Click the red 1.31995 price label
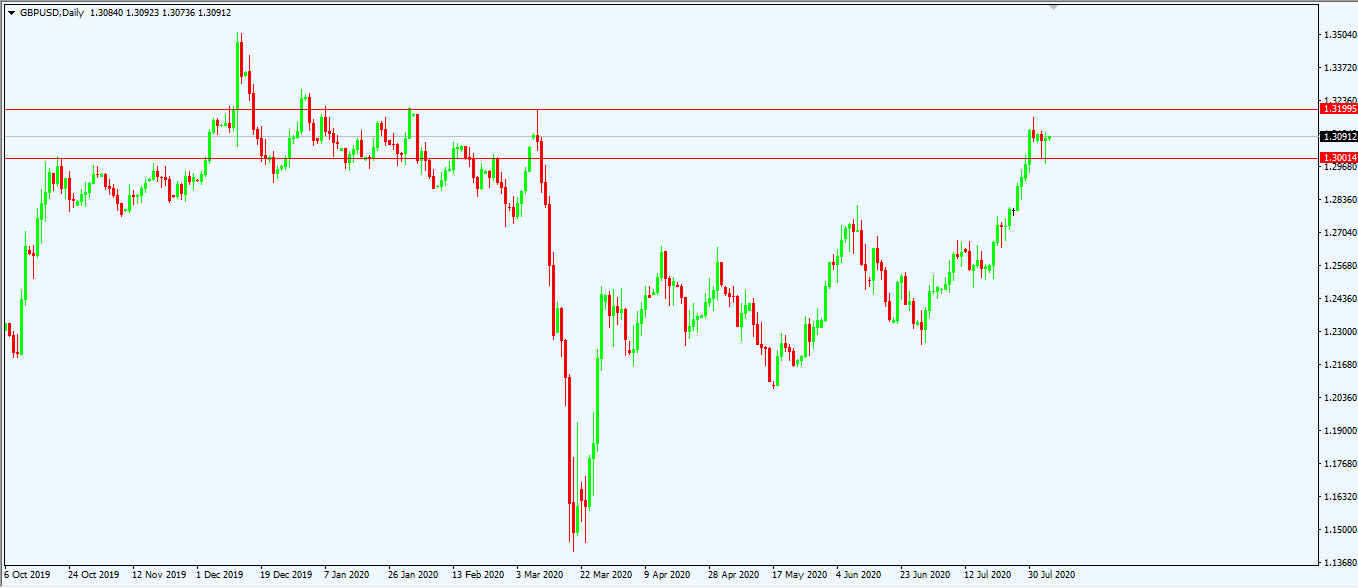1358x588 pixels. (x=1338, y=109)
